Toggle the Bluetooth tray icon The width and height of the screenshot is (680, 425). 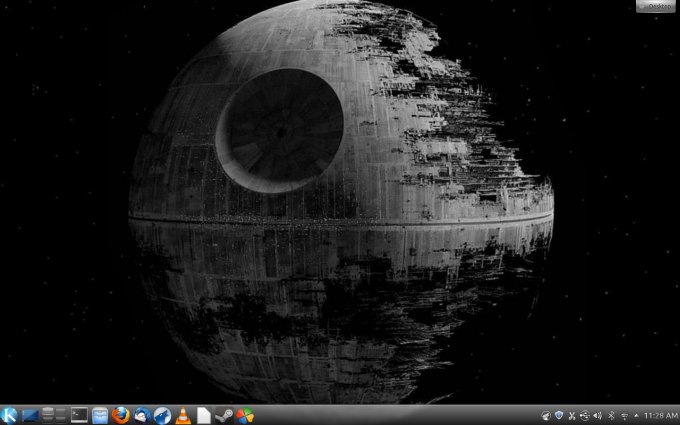(x=610, y=415)
